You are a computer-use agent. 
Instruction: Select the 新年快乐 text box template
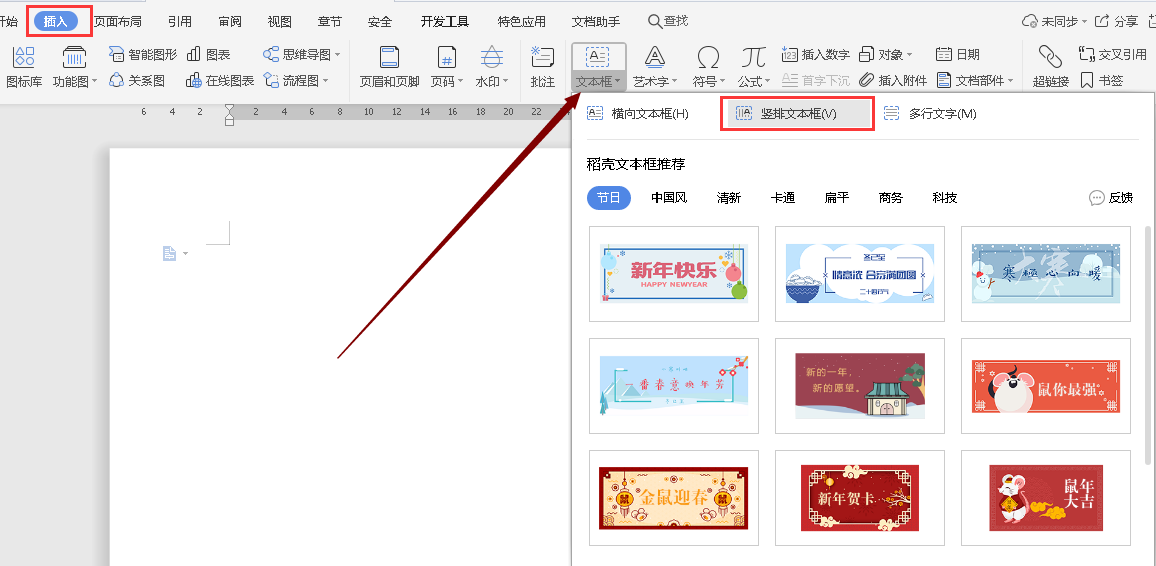(x=674, y=273)
